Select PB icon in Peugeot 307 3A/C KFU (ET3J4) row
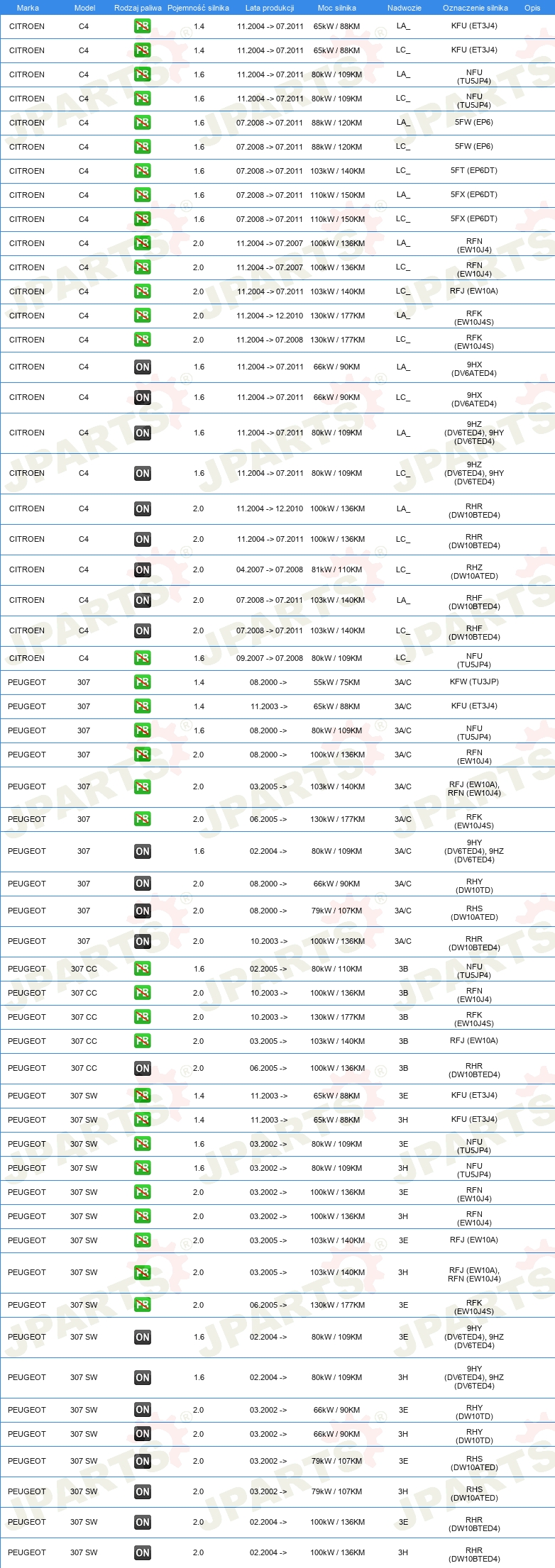Viewport: 555px width, 1568px height. 142,706
